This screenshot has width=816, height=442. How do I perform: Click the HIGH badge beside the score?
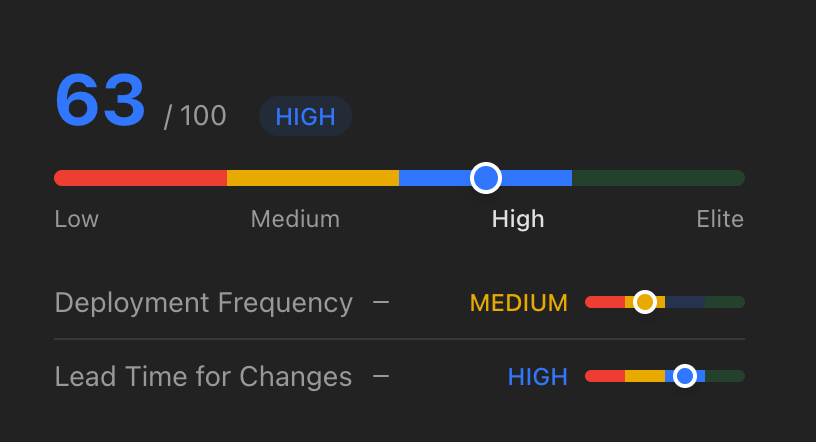(x=305, y=116)
